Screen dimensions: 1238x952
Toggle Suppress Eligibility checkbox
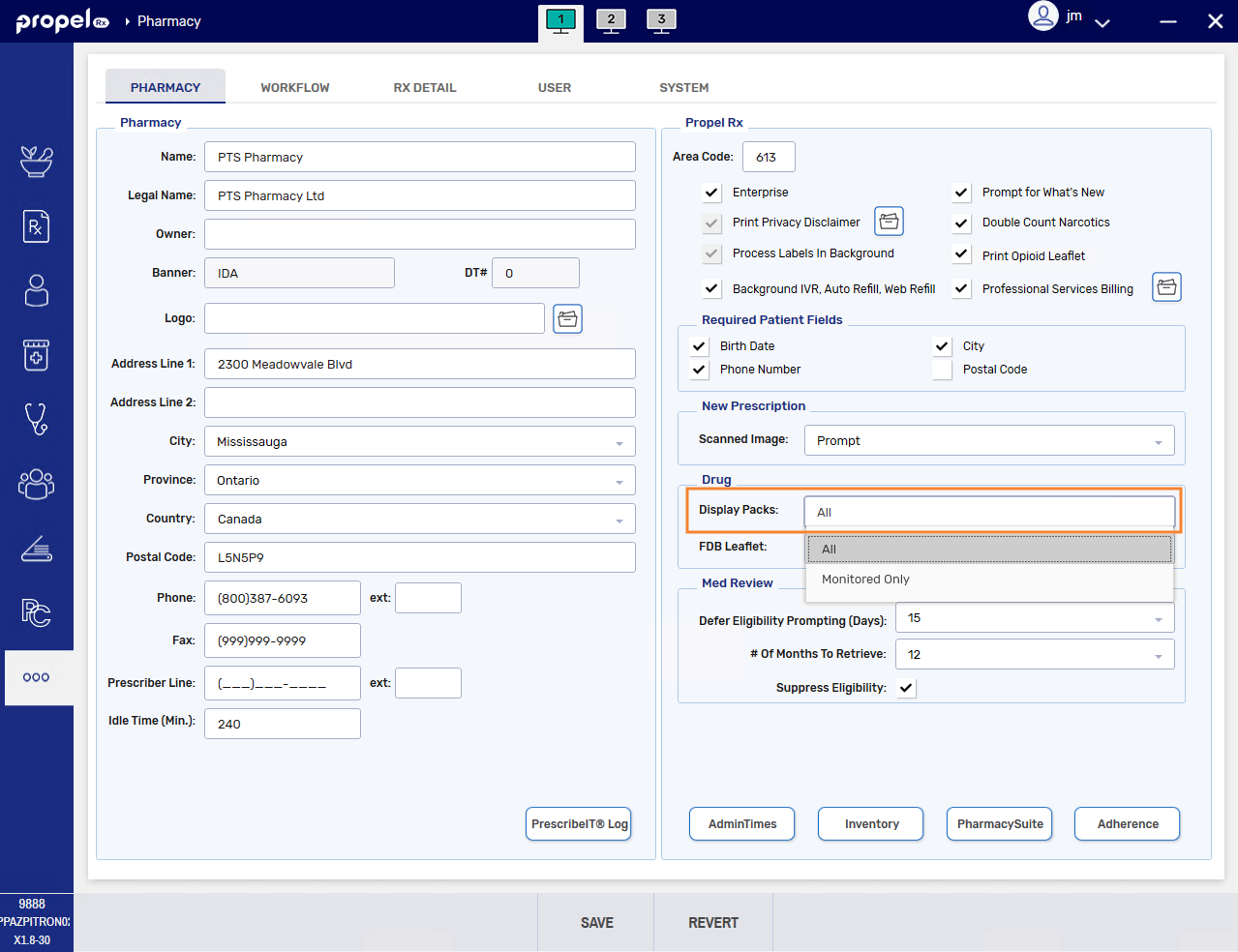click(907, 688)
